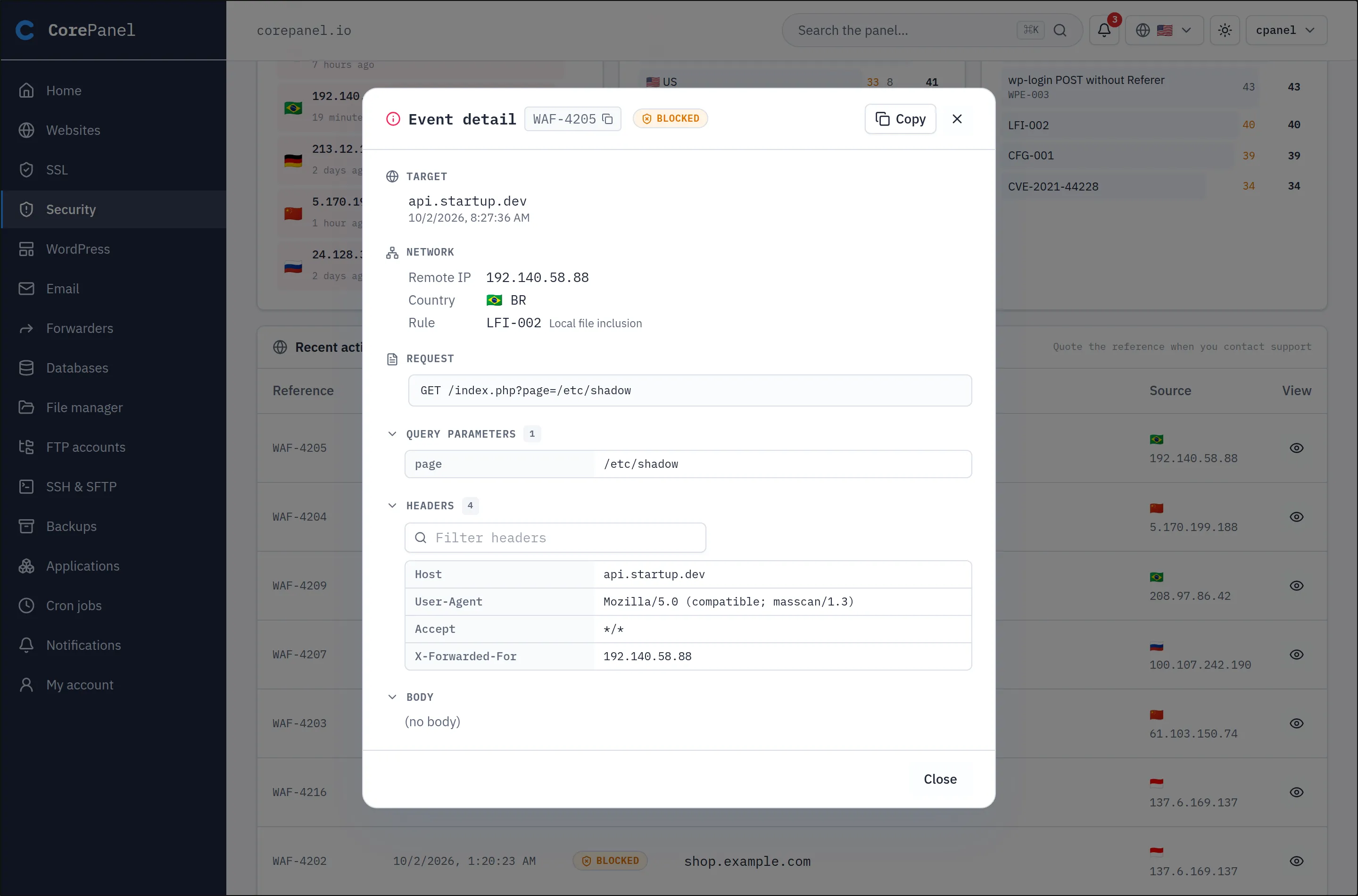Open Applications in sidebar
This screenshot has height=896, width=1358.
pos(113,566)
